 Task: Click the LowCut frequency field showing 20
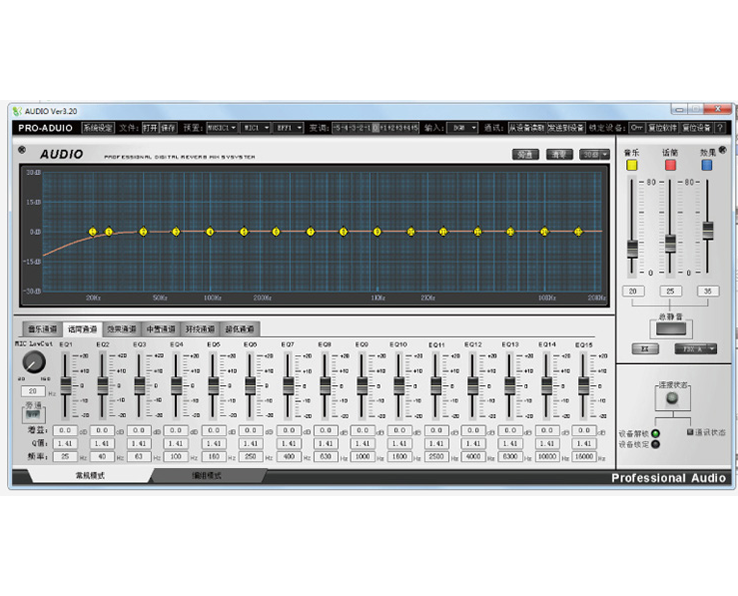[x=33, y=391]
